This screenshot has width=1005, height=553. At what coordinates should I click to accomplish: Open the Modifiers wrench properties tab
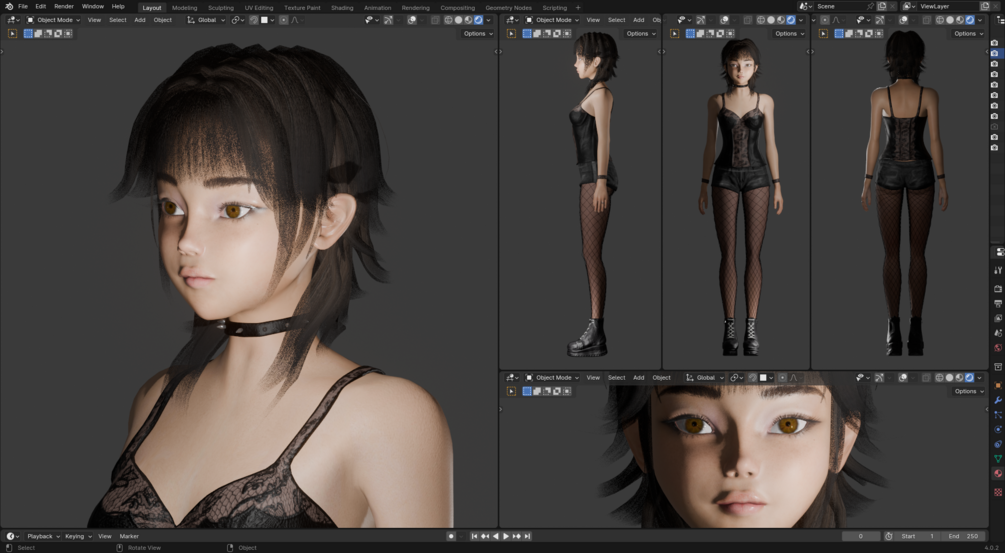(998, 400)
